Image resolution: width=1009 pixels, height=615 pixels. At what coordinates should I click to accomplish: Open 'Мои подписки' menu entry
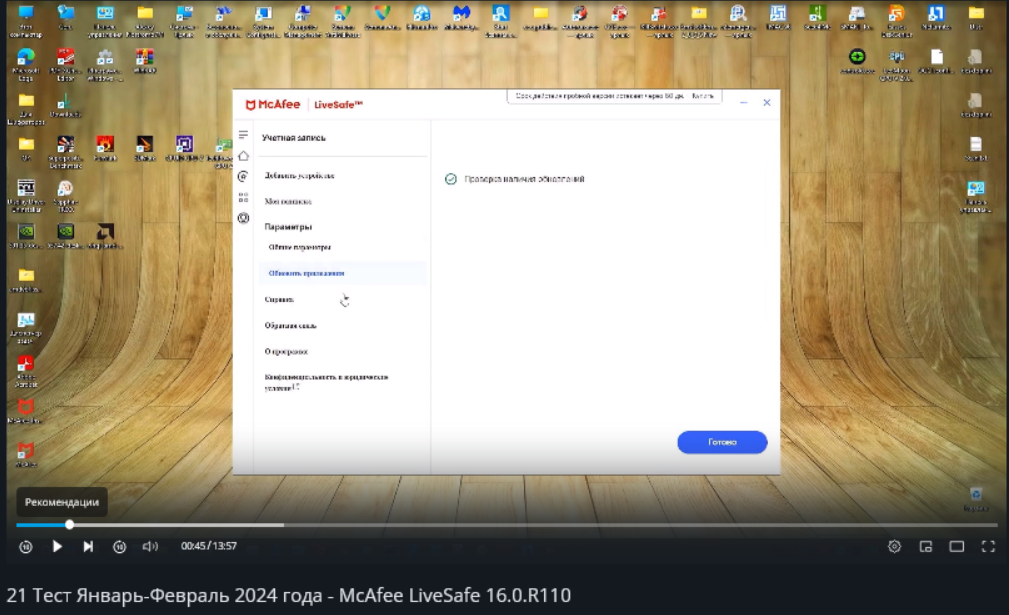pos(288,201)
